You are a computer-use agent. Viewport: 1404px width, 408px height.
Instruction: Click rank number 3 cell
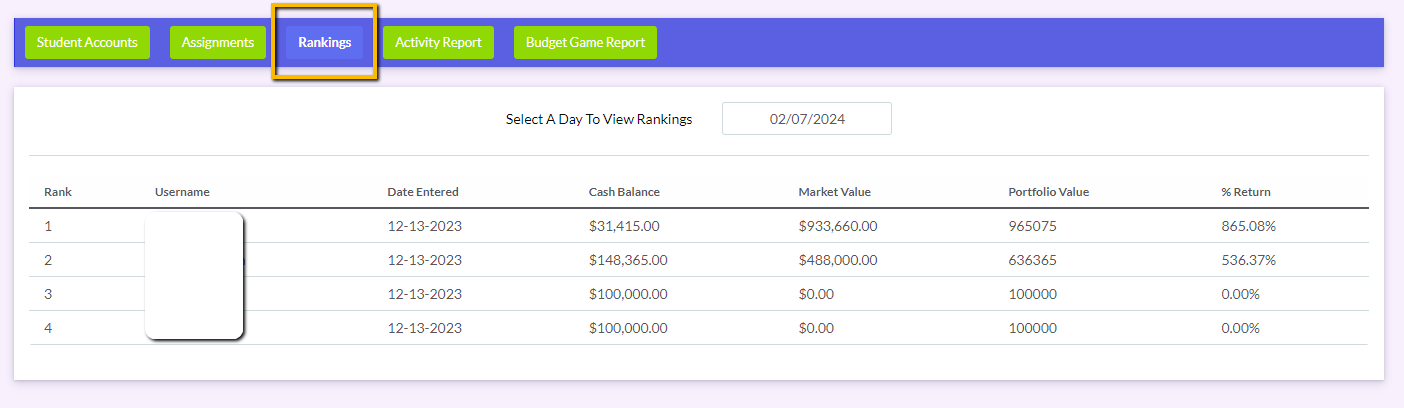click(48, 294)
